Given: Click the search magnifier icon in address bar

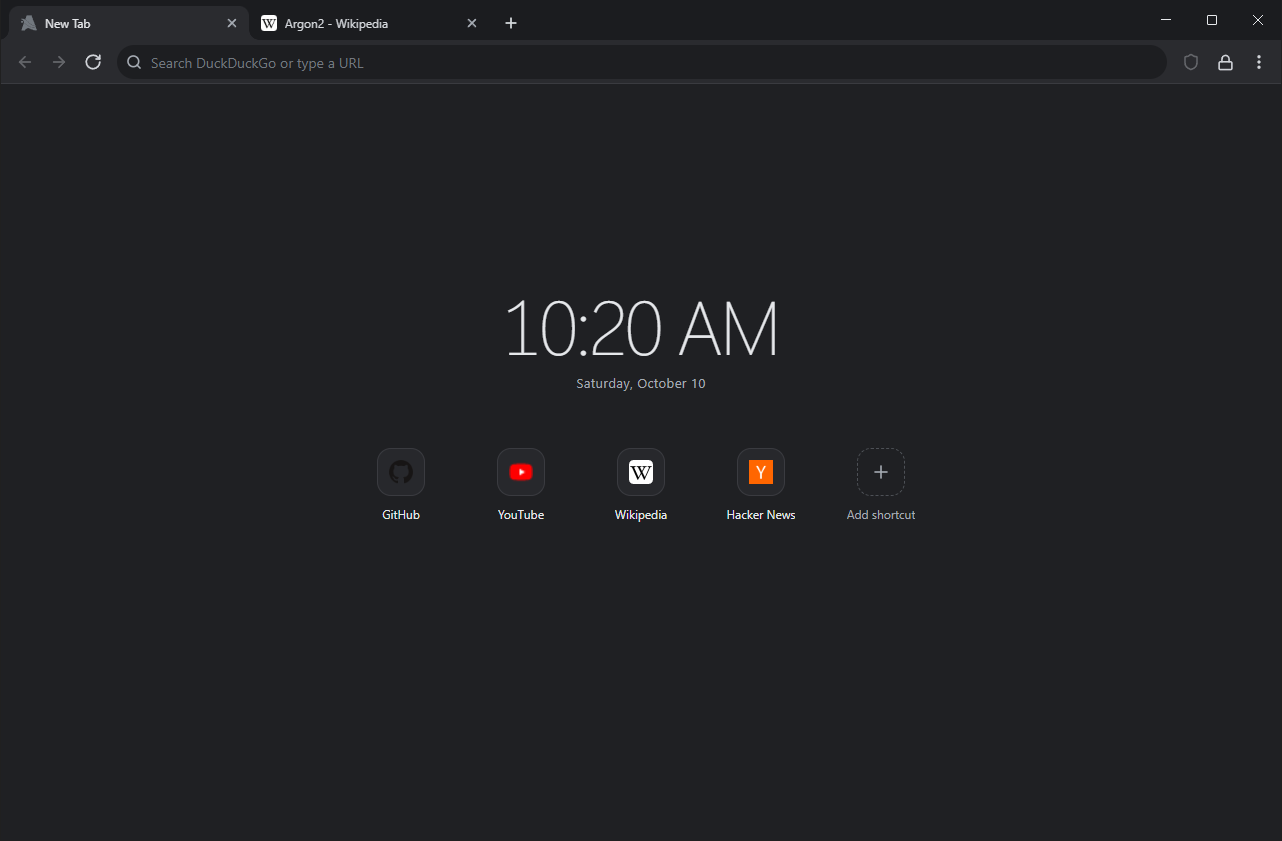Looking at the screenshot, I should click(134, 62).
